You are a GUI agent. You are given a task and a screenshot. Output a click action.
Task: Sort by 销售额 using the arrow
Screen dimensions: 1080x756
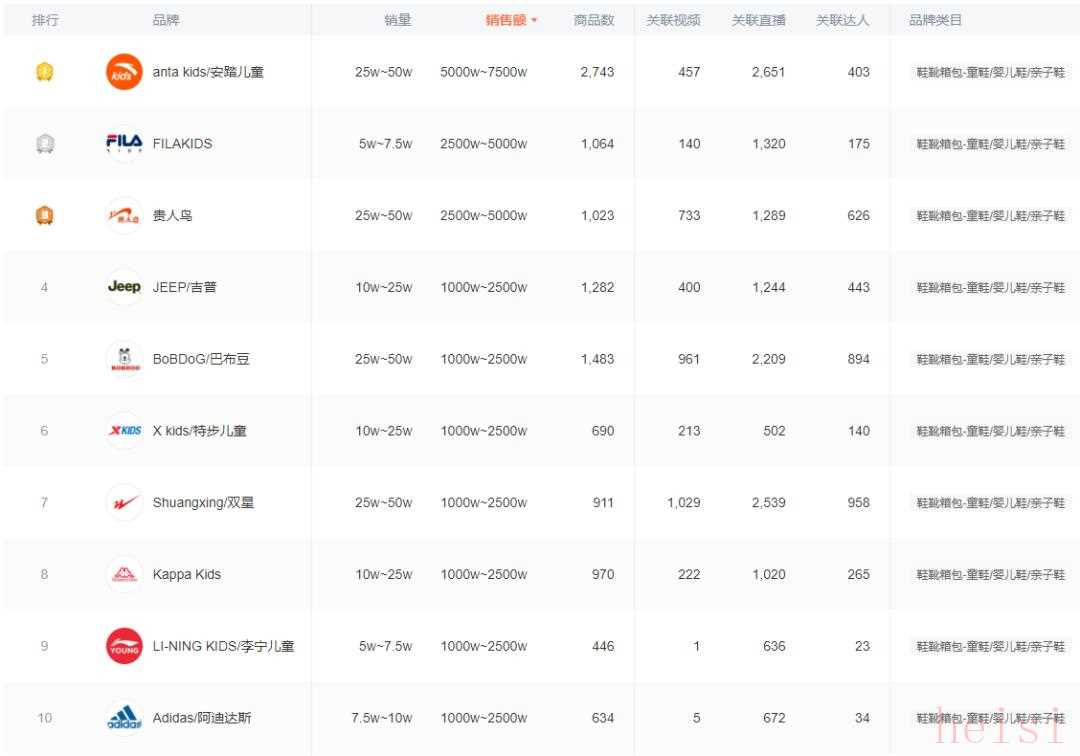[534, 21]
